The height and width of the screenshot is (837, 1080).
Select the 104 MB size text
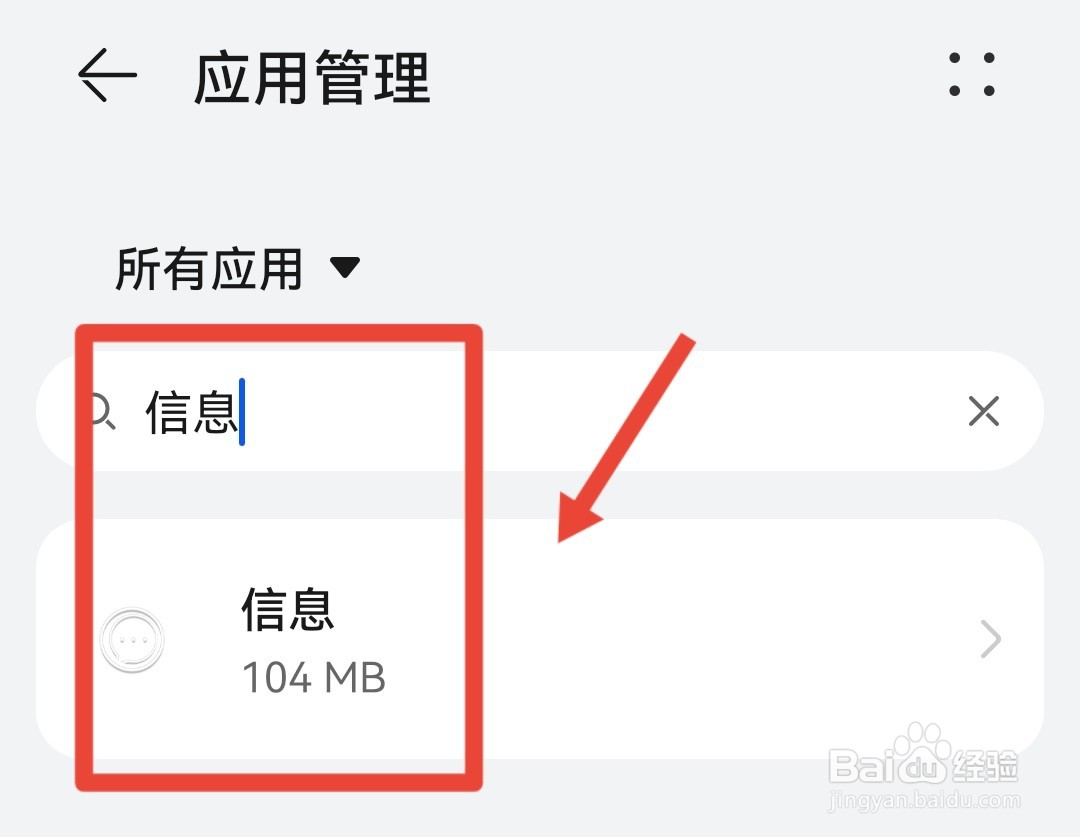(x=313, y=677)
